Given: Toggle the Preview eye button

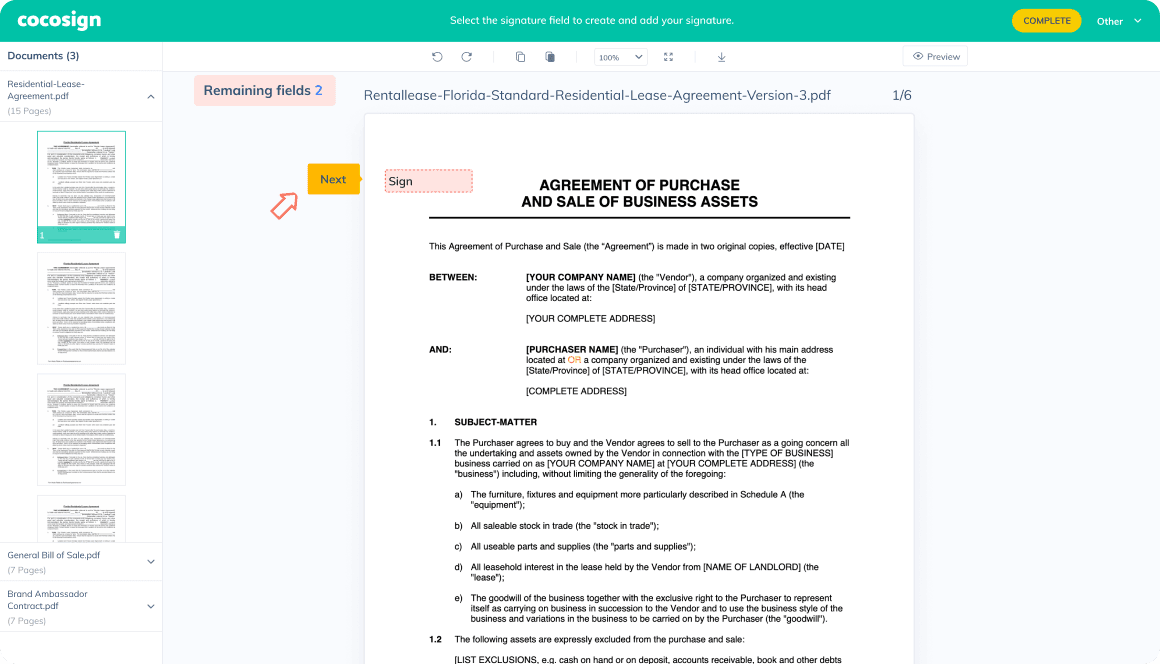Looking at the screenshot, I should click(x=935, y=57).
